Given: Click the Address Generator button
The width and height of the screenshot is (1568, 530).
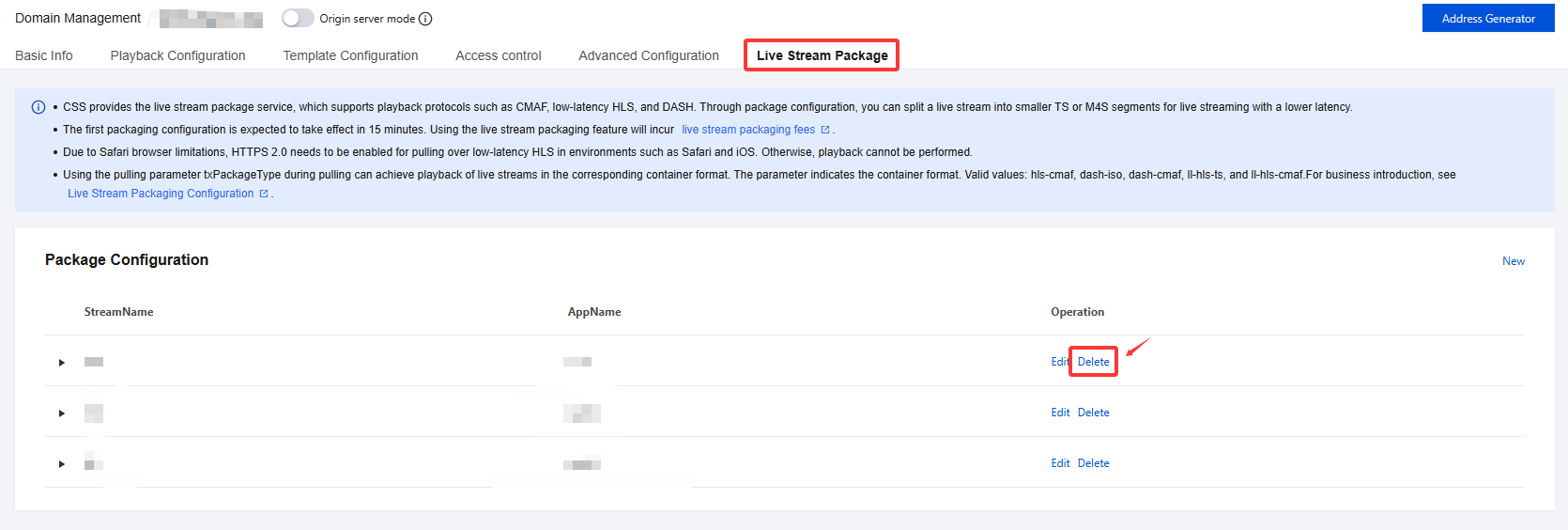Looking at the screenshot, I should [x=1488, y=19].
